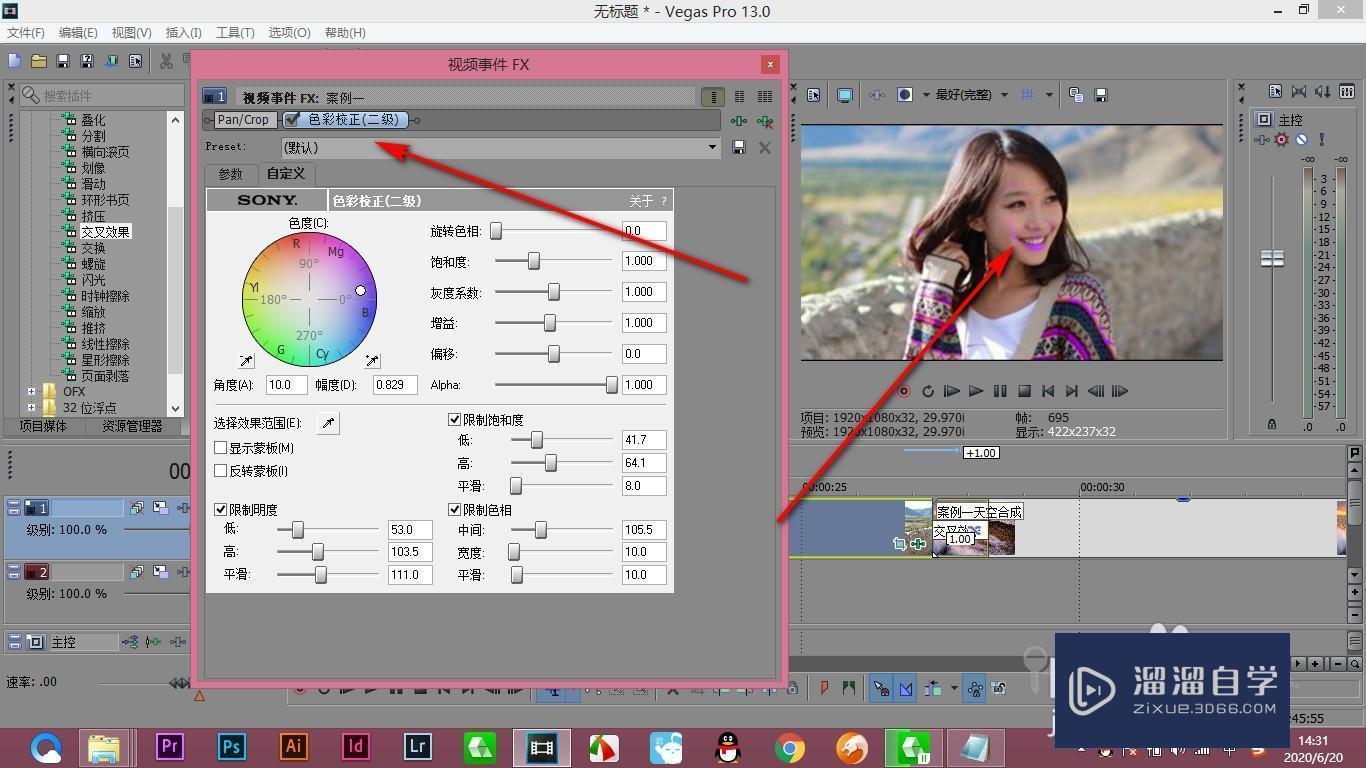Screen dimensions: 1366x768
Task: Click the loop playback button
Action: 928,391
